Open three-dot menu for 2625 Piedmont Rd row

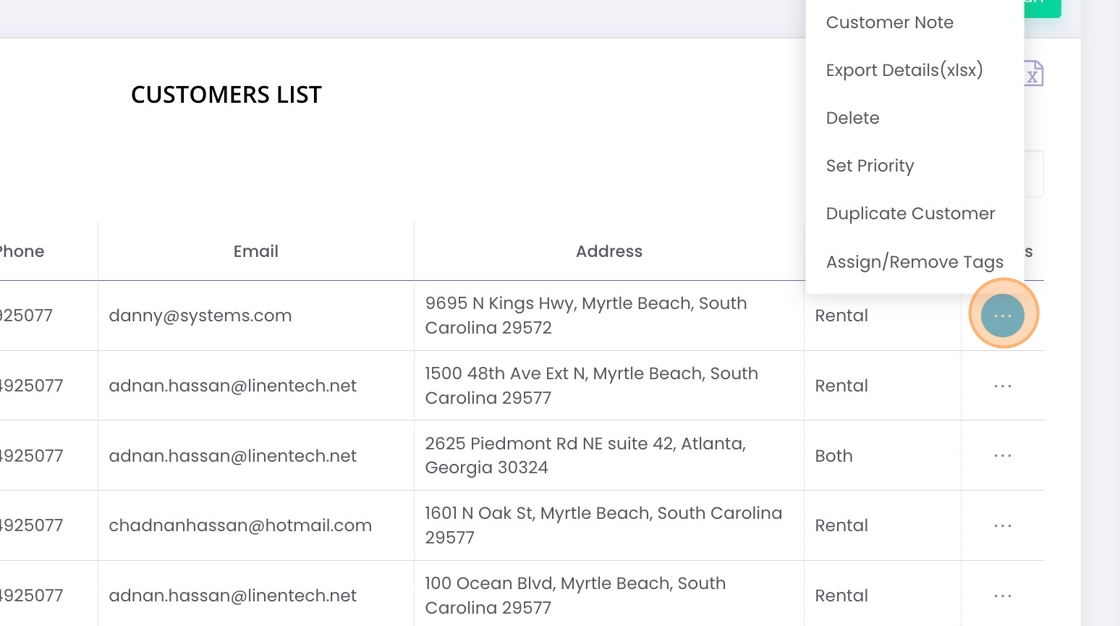(1003, 456)
